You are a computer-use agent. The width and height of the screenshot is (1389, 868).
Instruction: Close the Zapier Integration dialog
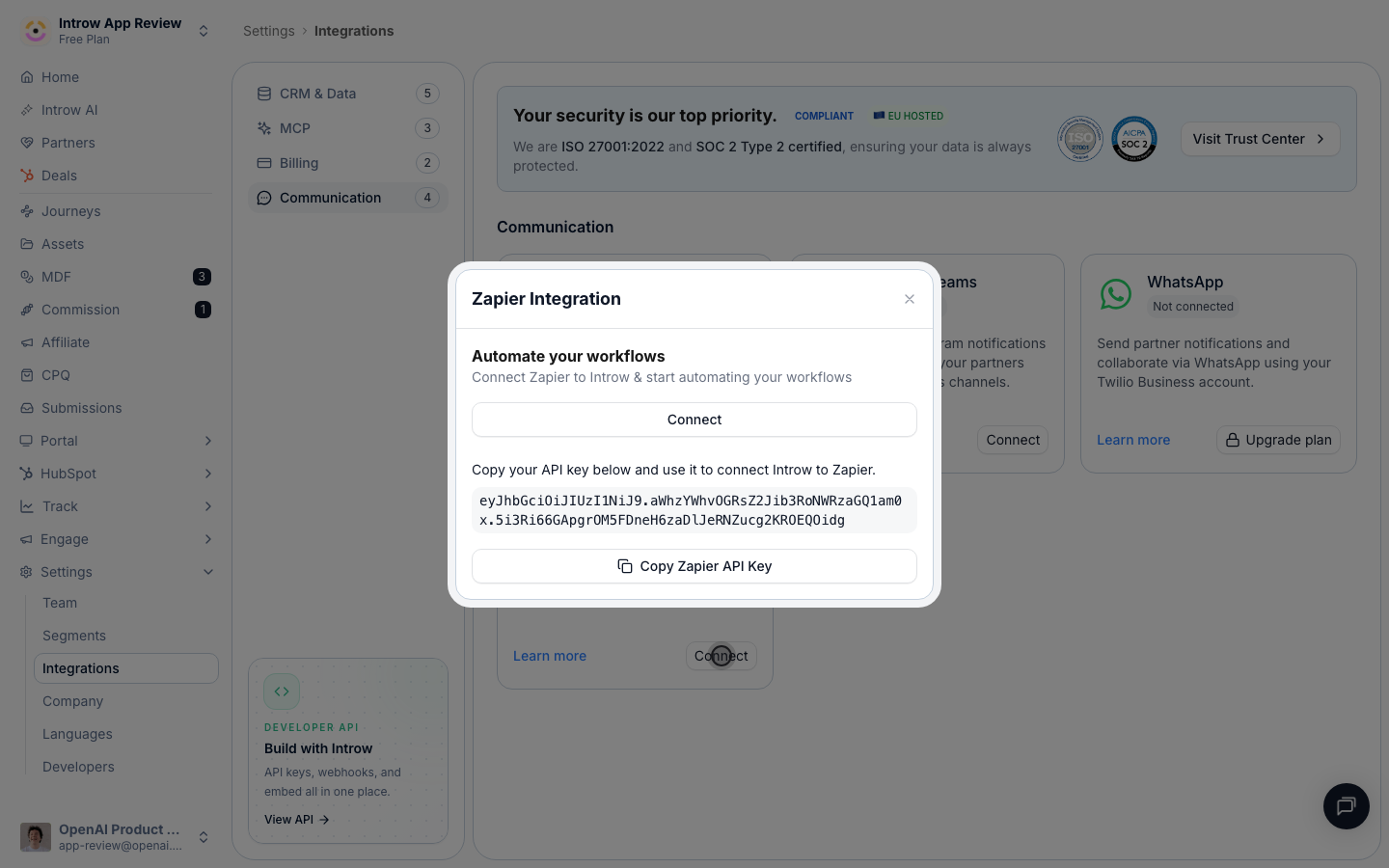910,299
